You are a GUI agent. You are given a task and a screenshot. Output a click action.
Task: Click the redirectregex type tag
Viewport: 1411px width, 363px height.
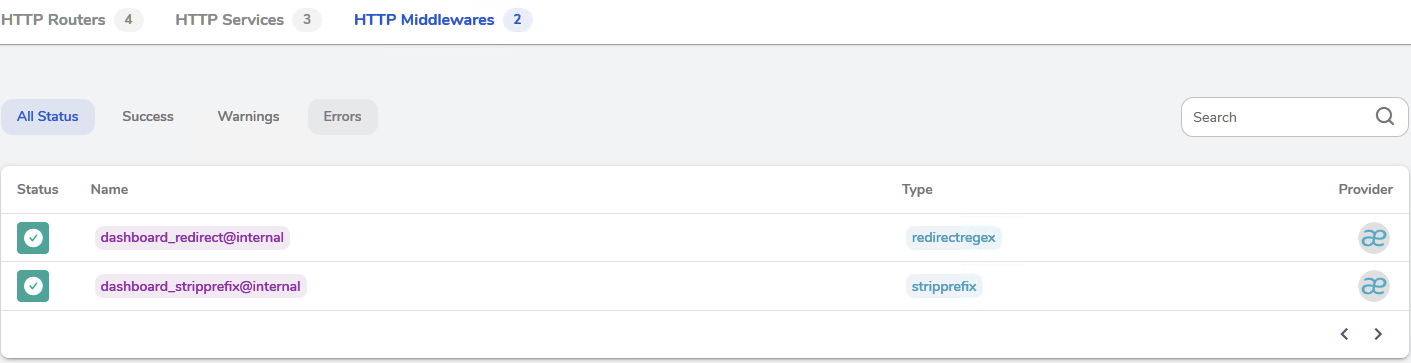954,238
